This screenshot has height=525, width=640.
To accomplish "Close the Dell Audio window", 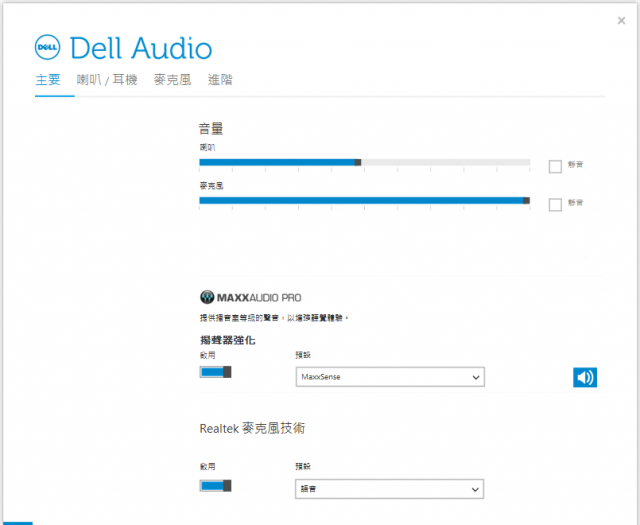I will 622,20.
